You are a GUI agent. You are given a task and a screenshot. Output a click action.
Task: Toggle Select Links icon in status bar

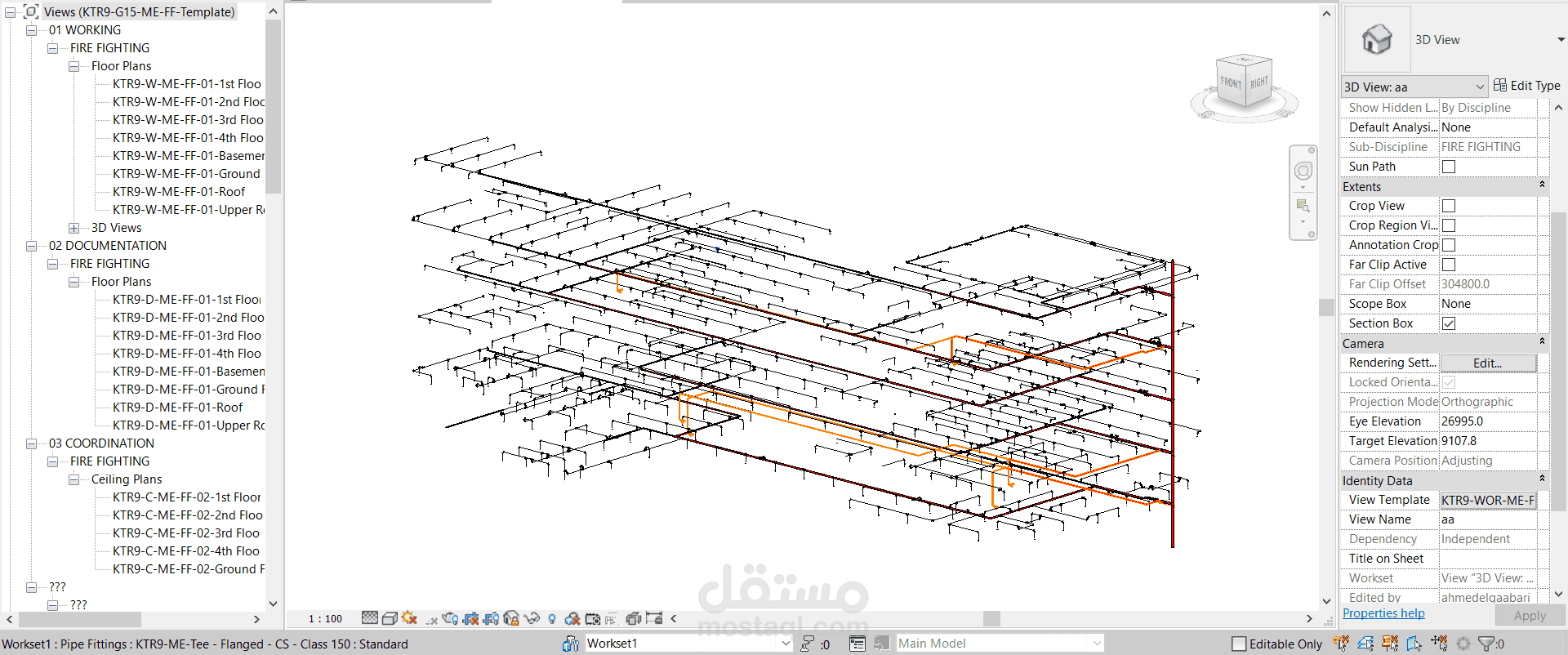(x=1340, y=644)
